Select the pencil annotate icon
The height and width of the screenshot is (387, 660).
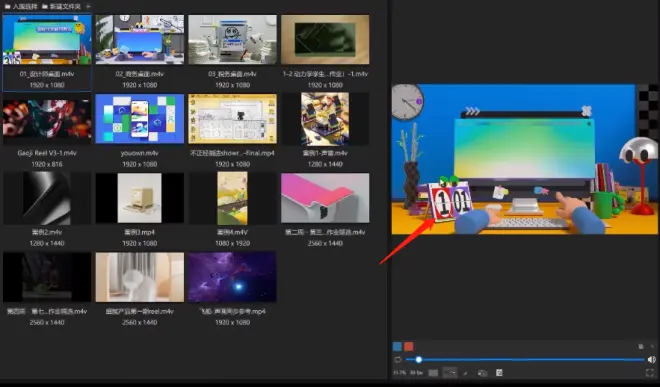pyautogui.click(x=466, y=373)
